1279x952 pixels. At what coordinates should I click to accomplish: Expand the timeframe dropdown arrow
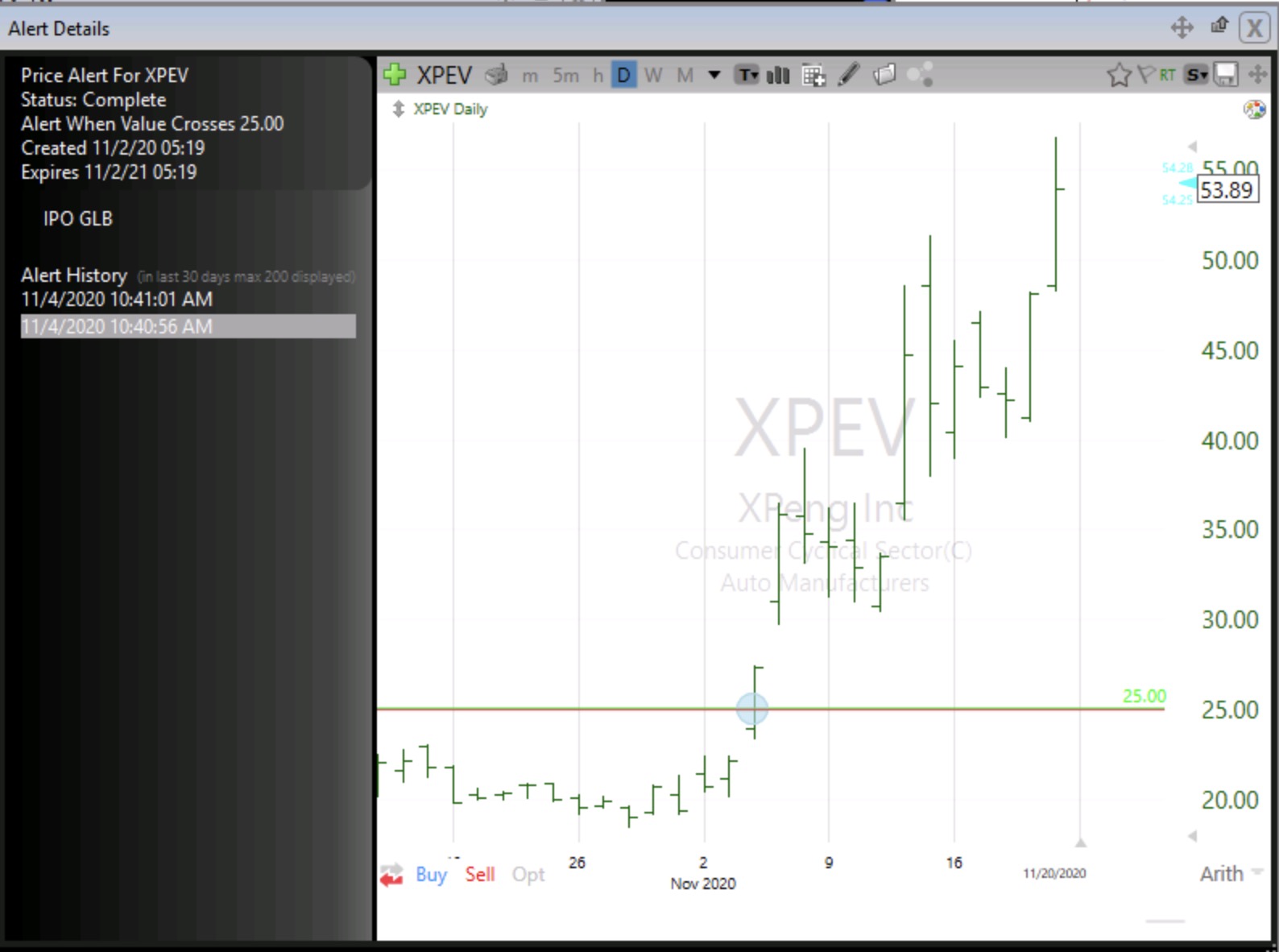[x=714, y=75]
